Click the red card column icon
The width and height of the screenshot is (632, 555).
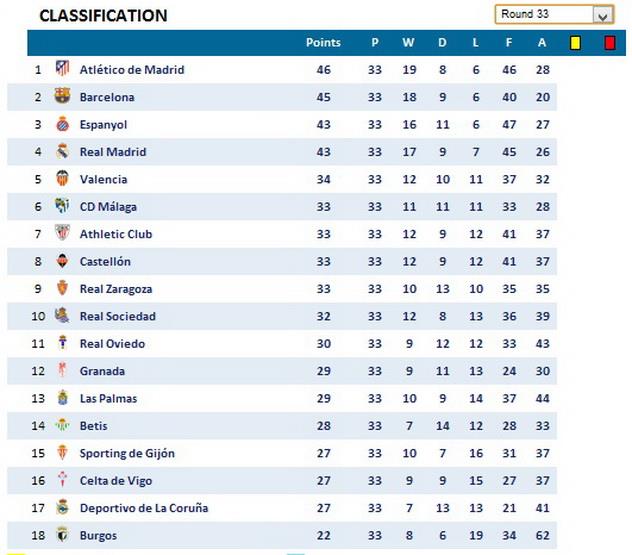coord(609,43)
